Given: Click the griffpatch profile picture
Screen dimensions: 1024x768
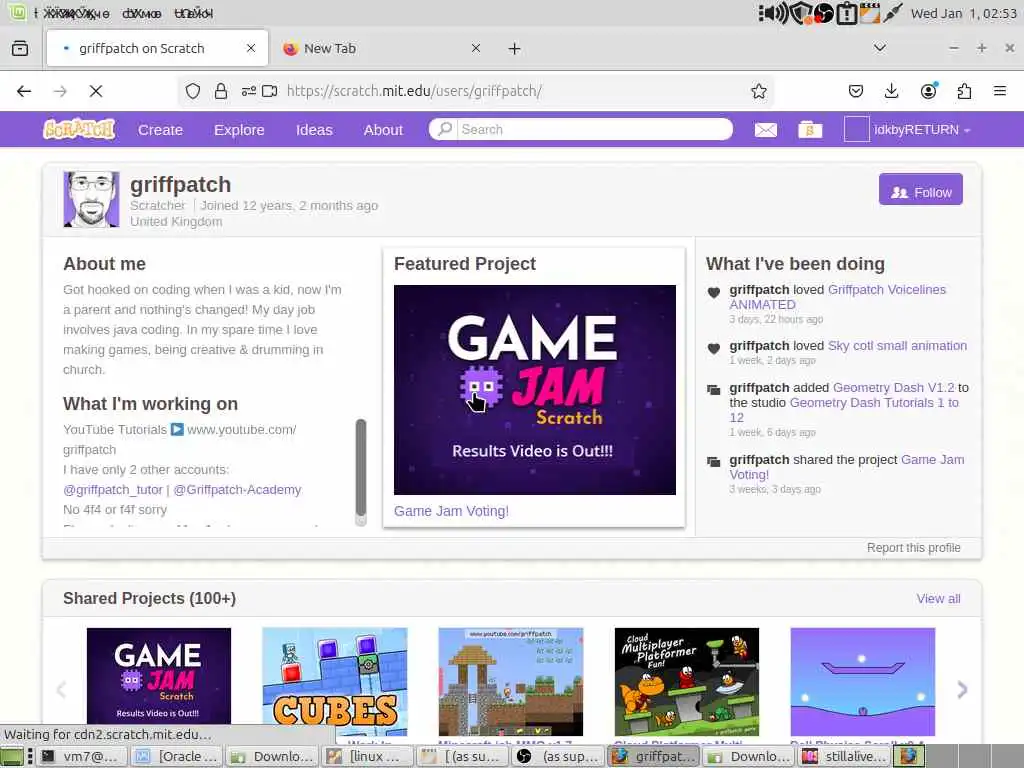Looking at the screenshot, I should click(x=91, y=199).
